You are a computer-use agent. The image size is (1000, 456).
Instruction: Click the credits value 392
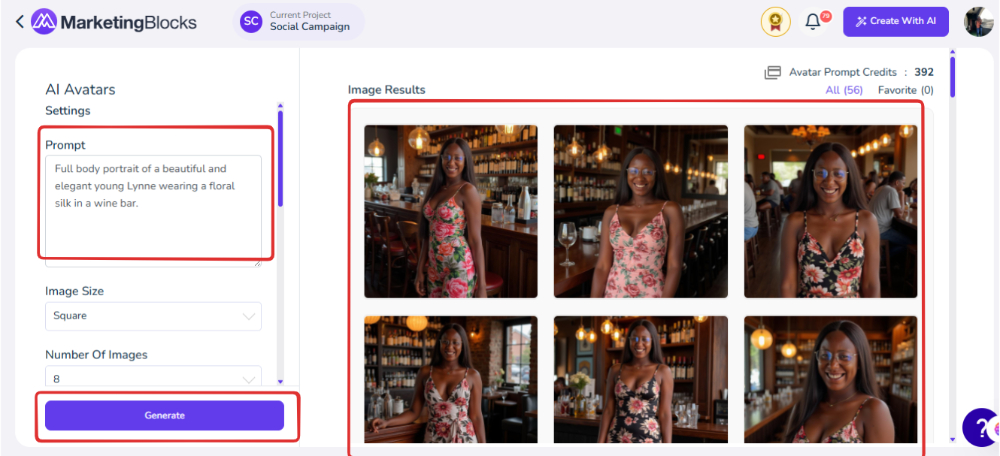coord(923,72)
